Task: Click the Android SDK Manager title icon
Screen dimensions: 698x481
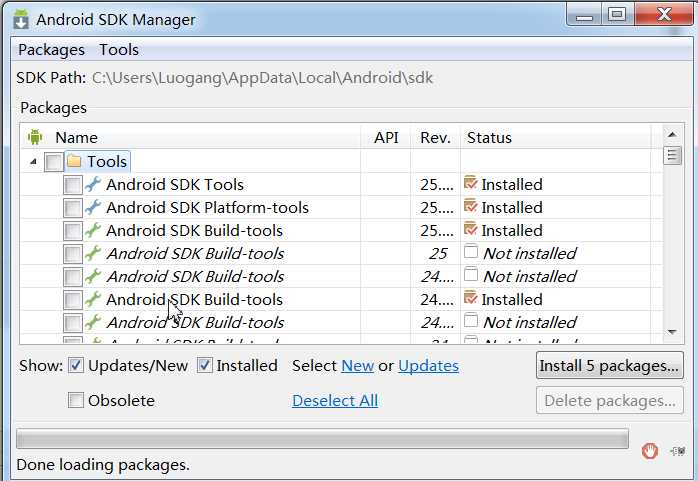Action: click(20, 19)
